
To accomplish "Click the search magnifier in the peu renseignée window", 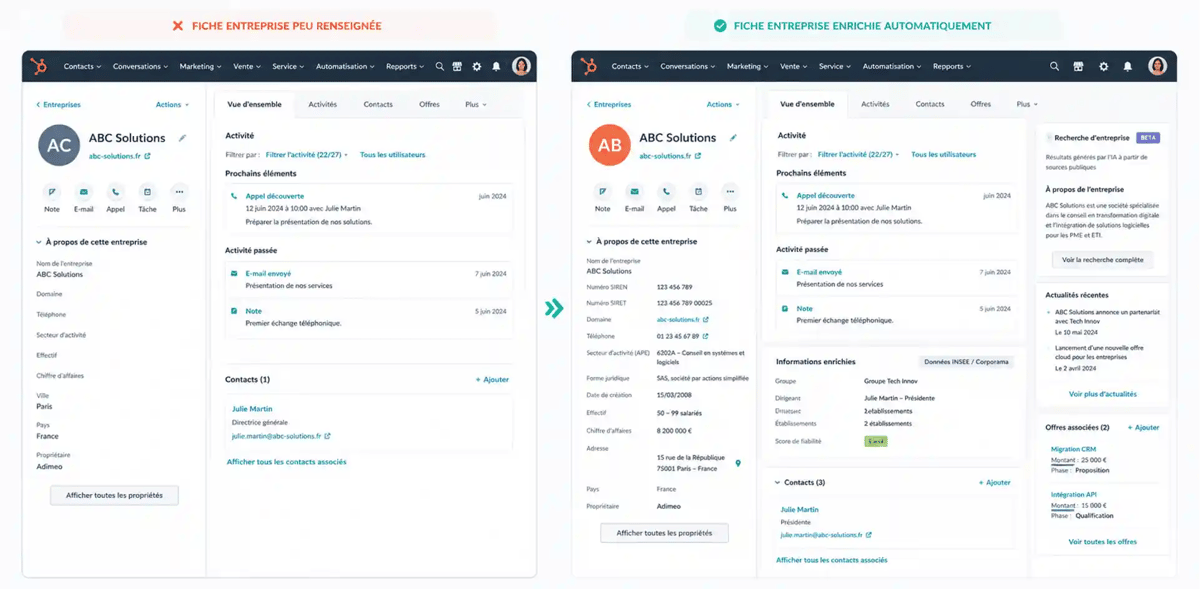I will tap(439, 67).
